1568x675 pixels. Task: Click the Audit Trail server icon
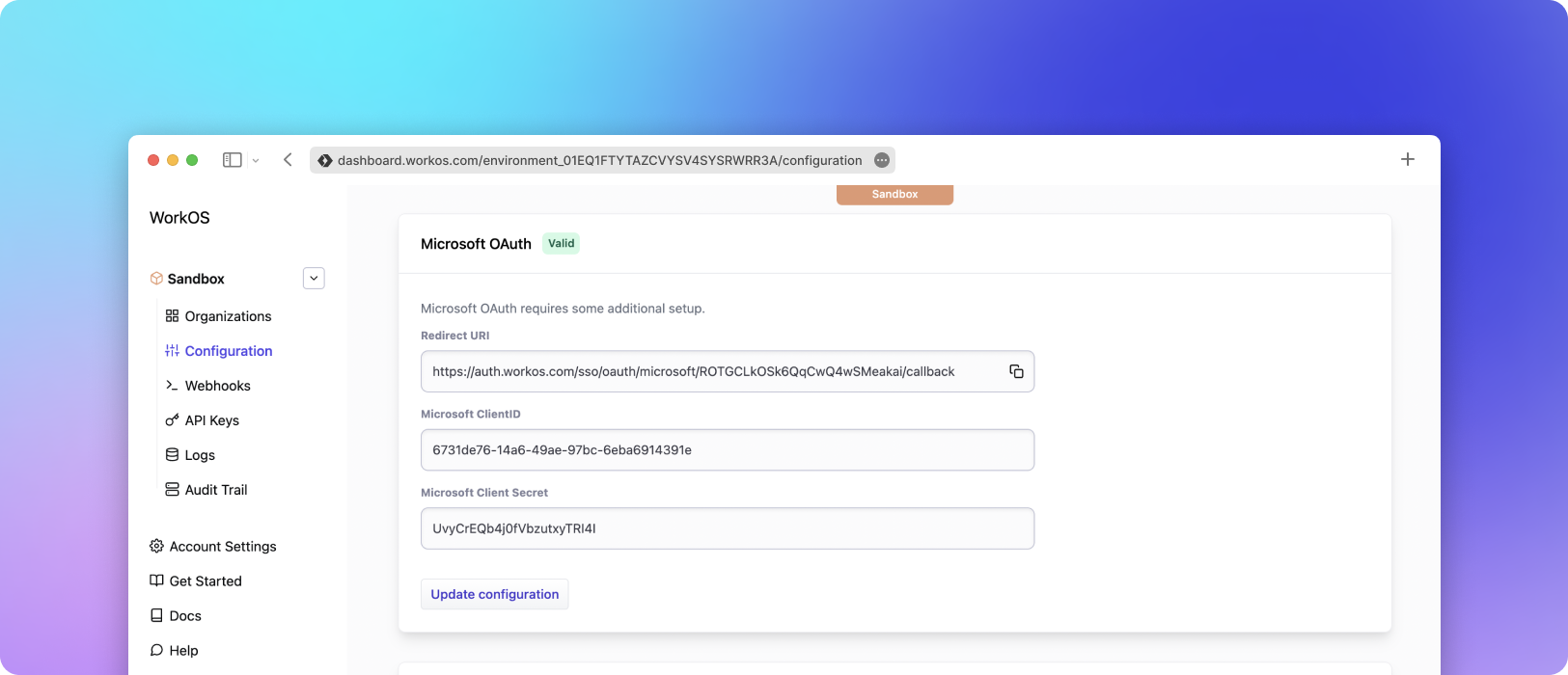click(x=172, y=490)
